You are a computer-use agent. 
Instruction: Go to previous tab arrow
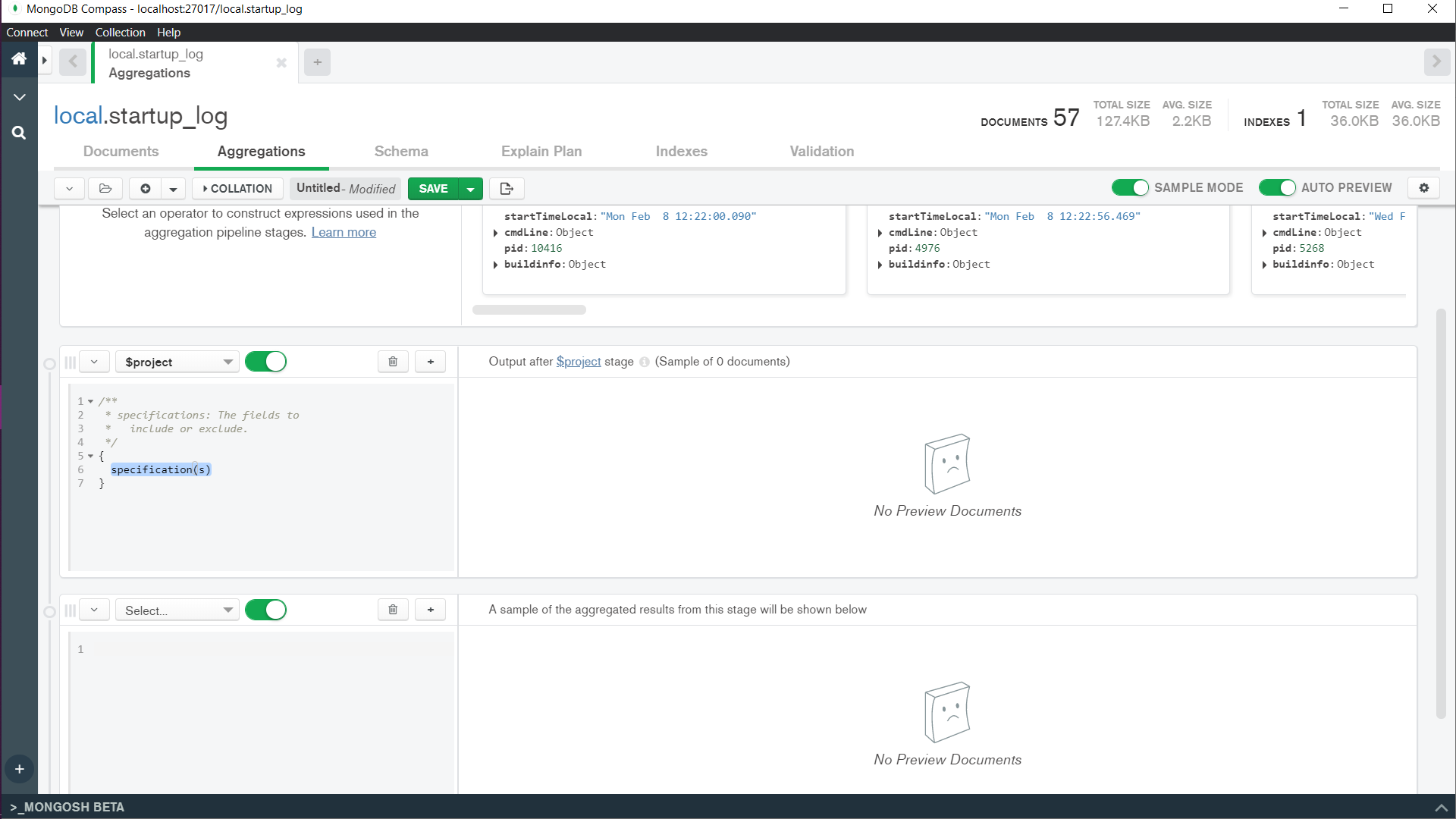[73, 61]
